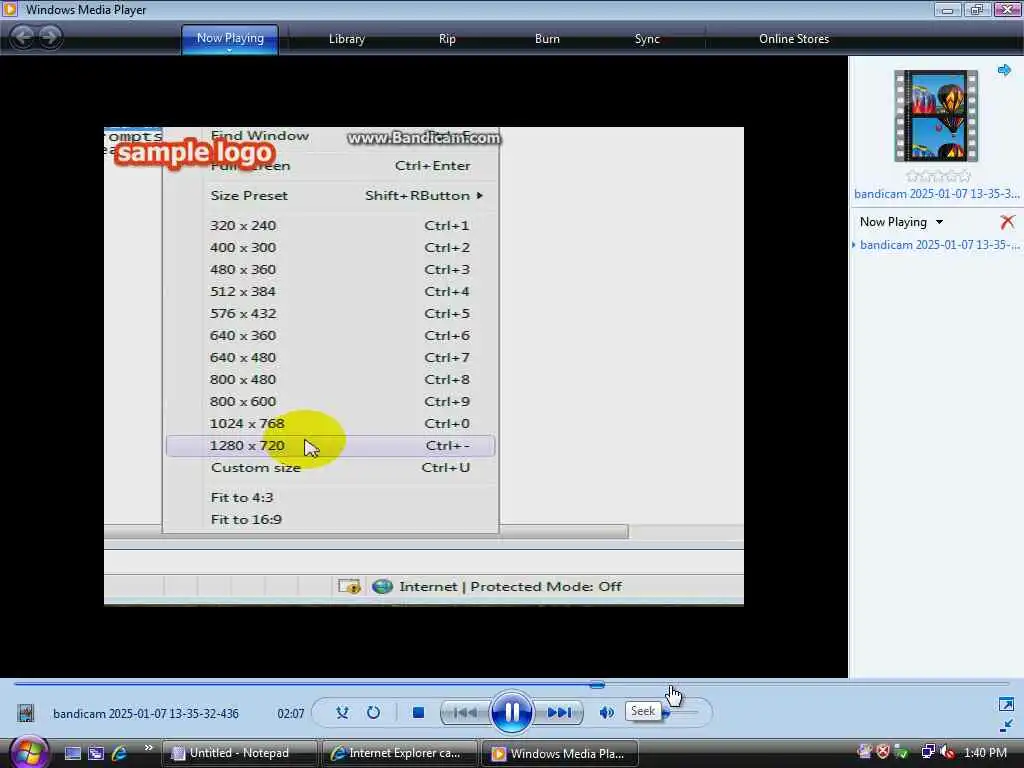This screenshot has height=768, width=1024.
Task: Go back with the Back arrow button
Action: tap(23, 37)
